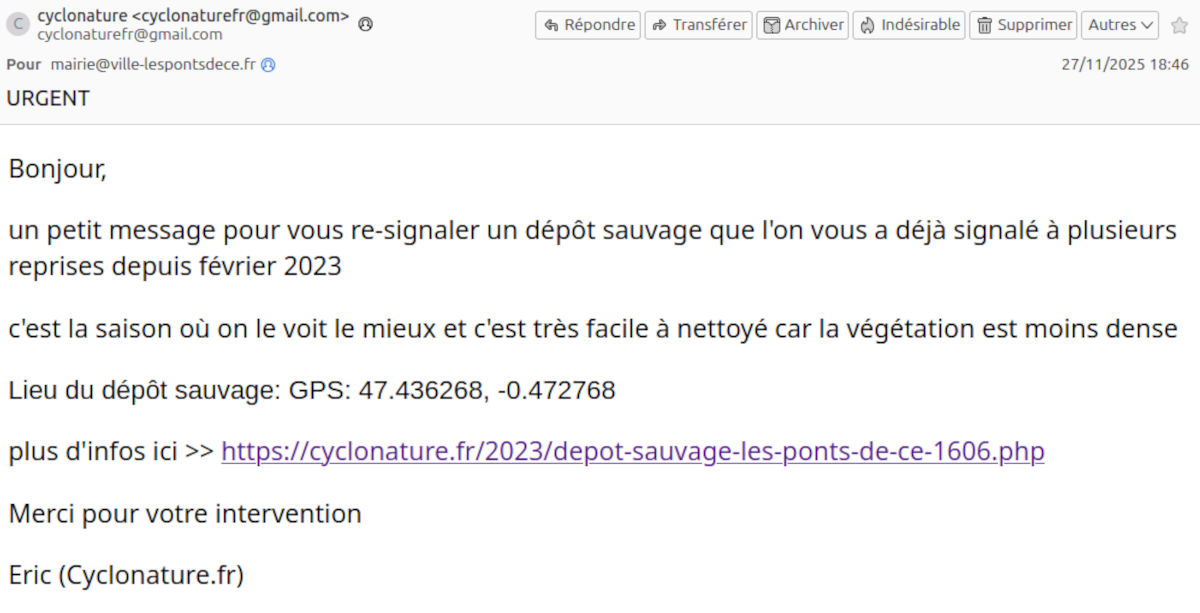
Task: Toggle the star to flag this message
Action: coord(1178,25)
